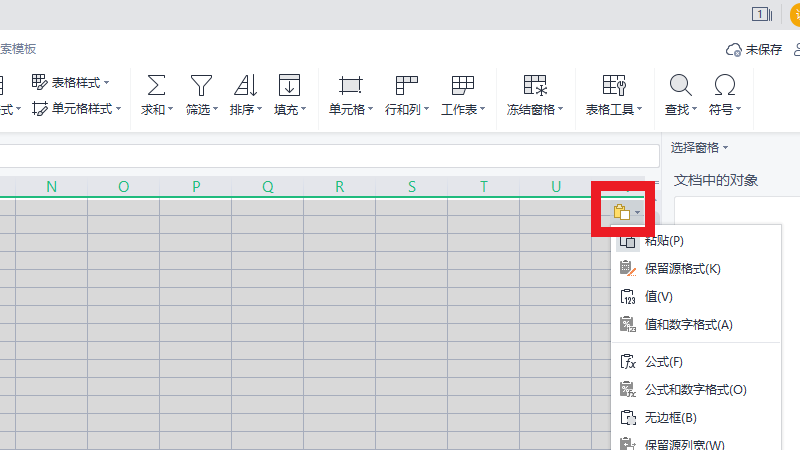Viewport: 800px width, 450px height.
Task: Open the Worksheet (工作表) tool
Action: point(462,85)
